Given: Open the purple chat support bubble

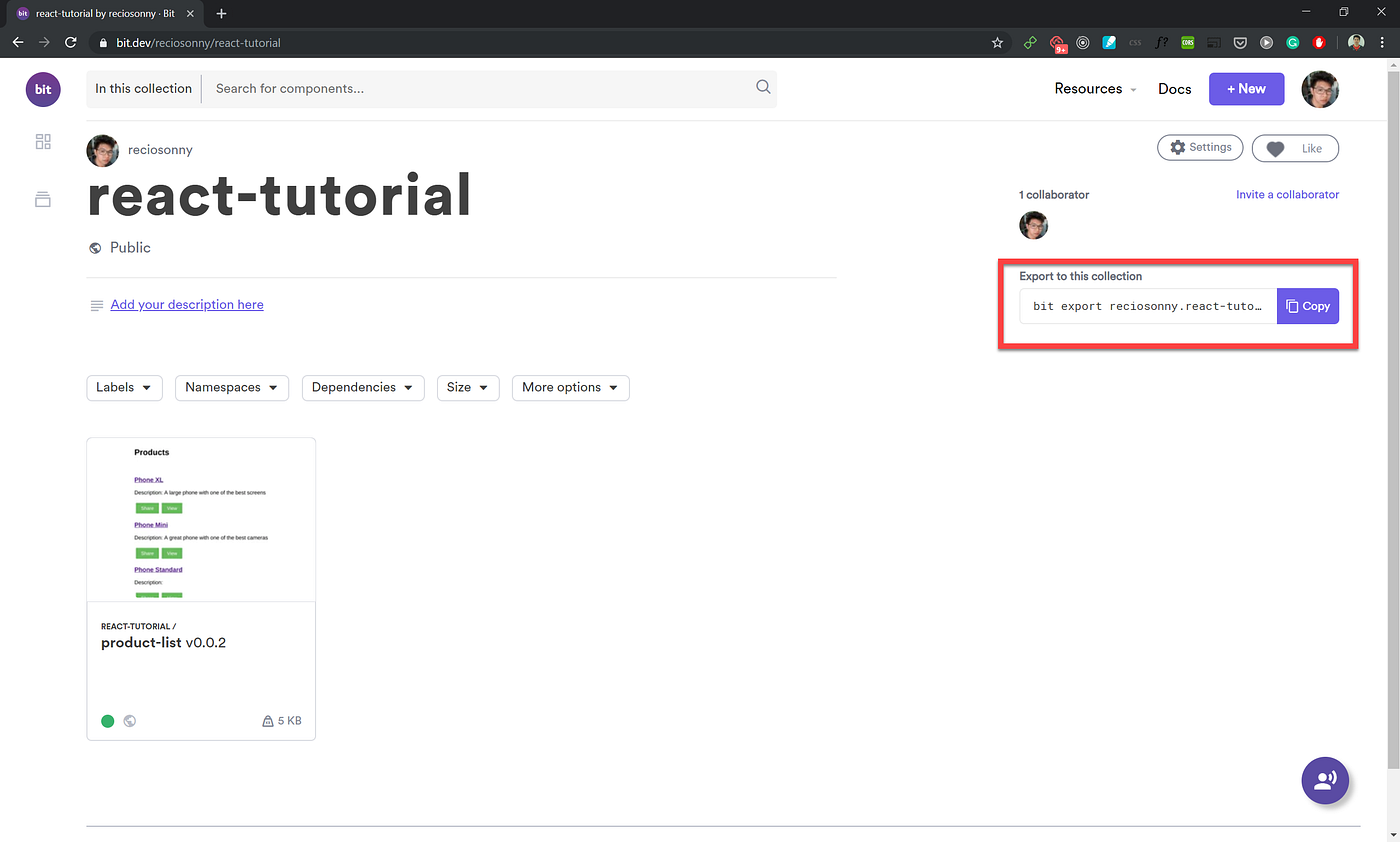Looking at the screenshot, I should pos(1325,780).
